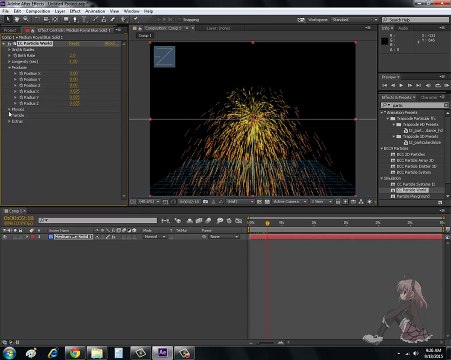Select the Puppet Pin tool

click(136, 20)
